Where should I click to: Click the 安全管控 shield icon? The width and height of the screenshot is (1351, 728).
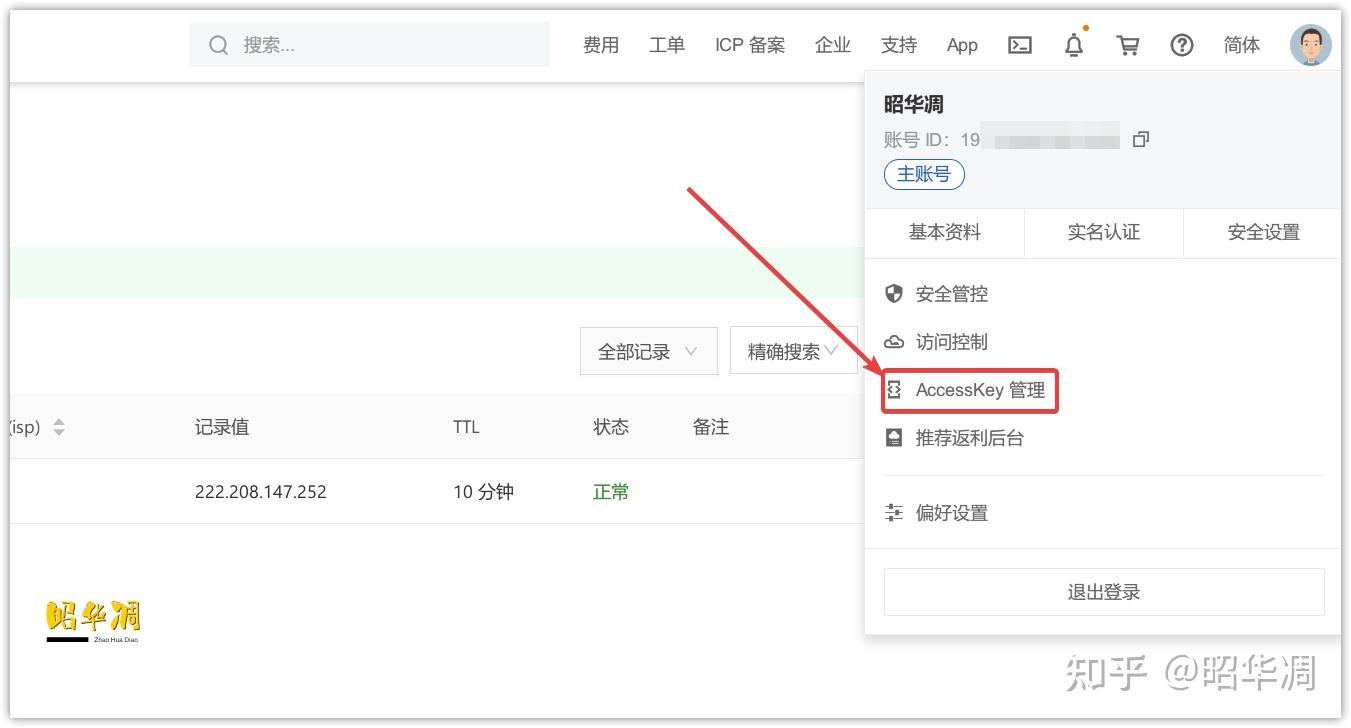893,293
